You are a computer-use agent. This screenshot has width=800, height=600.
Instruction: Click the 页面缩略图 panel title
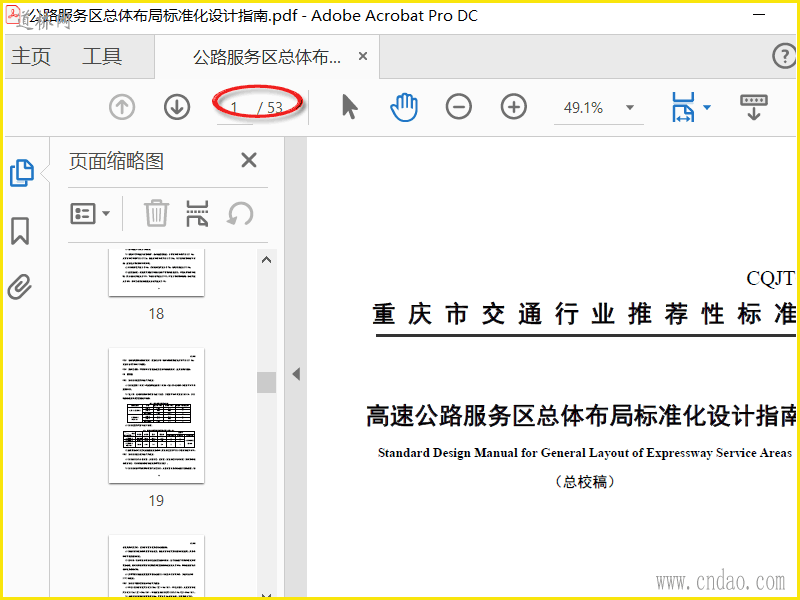pos(116,162)
